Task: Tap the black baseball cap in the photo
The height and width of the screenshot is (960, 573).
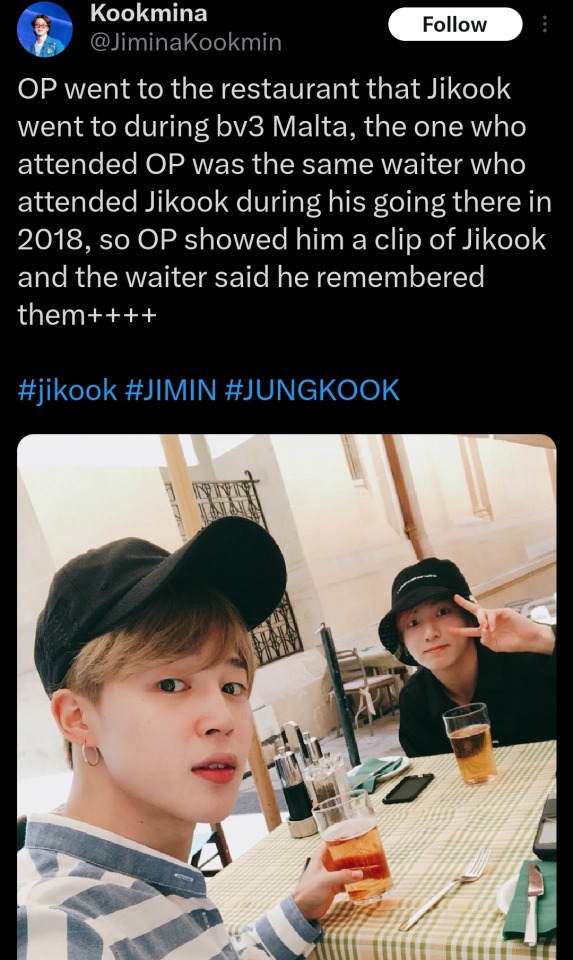Action: pyautogui.click(x=159, y=597)
